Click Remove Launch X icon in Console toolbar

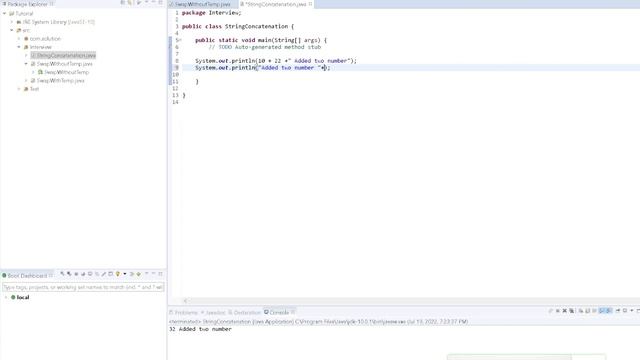tap(564, 311)
